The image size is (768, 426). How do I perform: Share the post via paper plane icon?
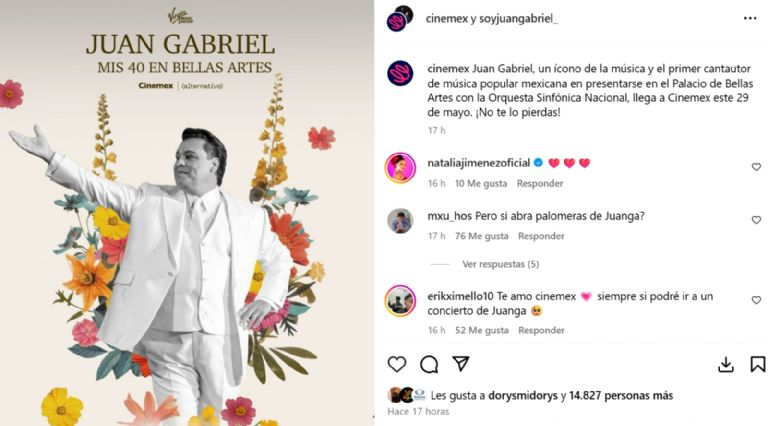click(x=461, y=364)
